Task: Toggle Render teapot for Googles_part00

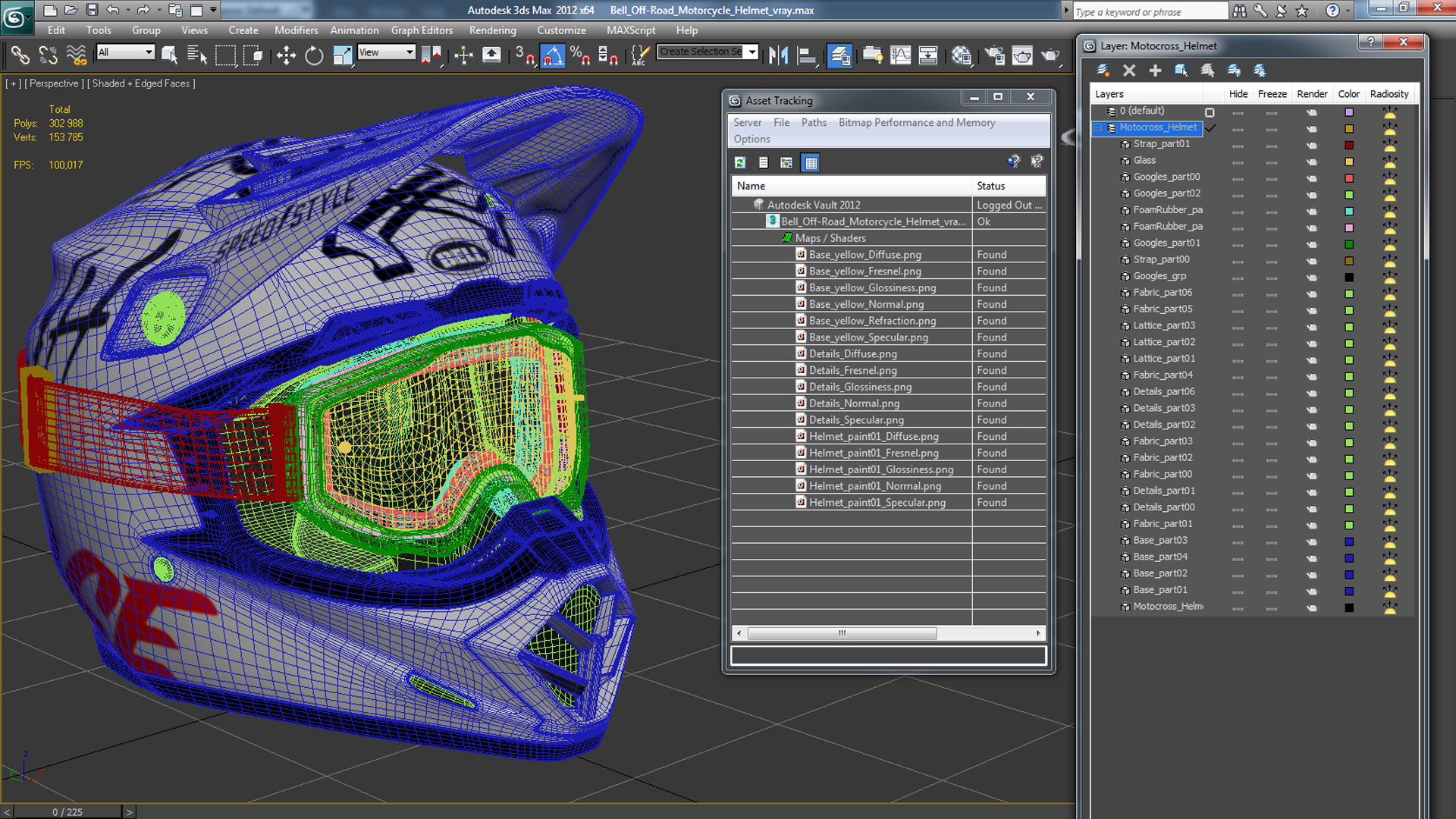Action: click(x=1312, y=177)
